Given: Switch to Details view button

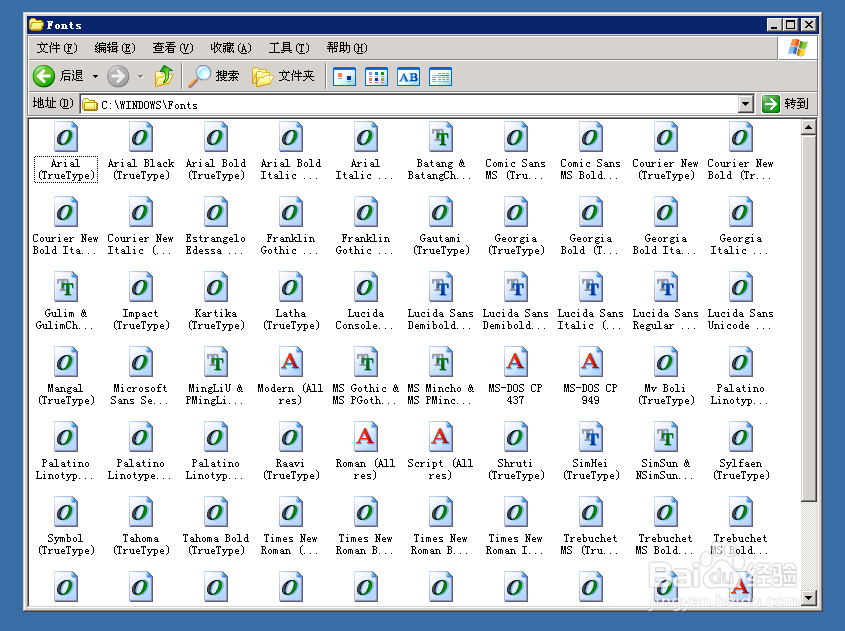Looking at the screenshot, I should tap(440, 77).
